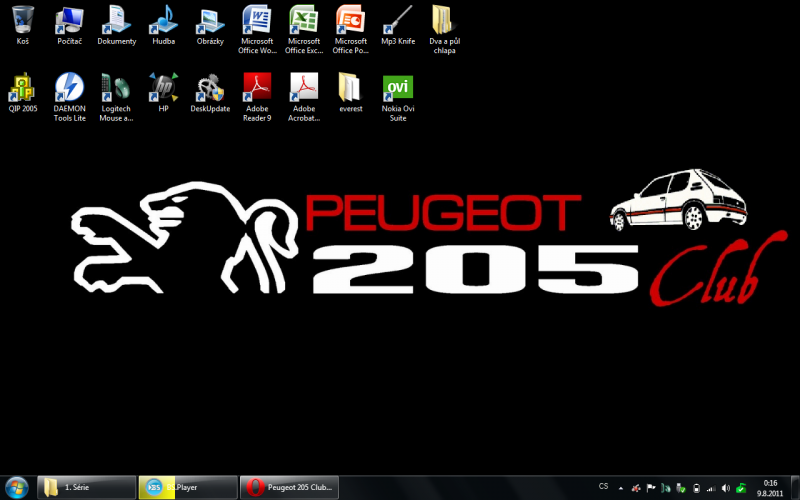Click the Microsoft Office Word shortcut
This screenshot has height=500, width=800.
257,20
